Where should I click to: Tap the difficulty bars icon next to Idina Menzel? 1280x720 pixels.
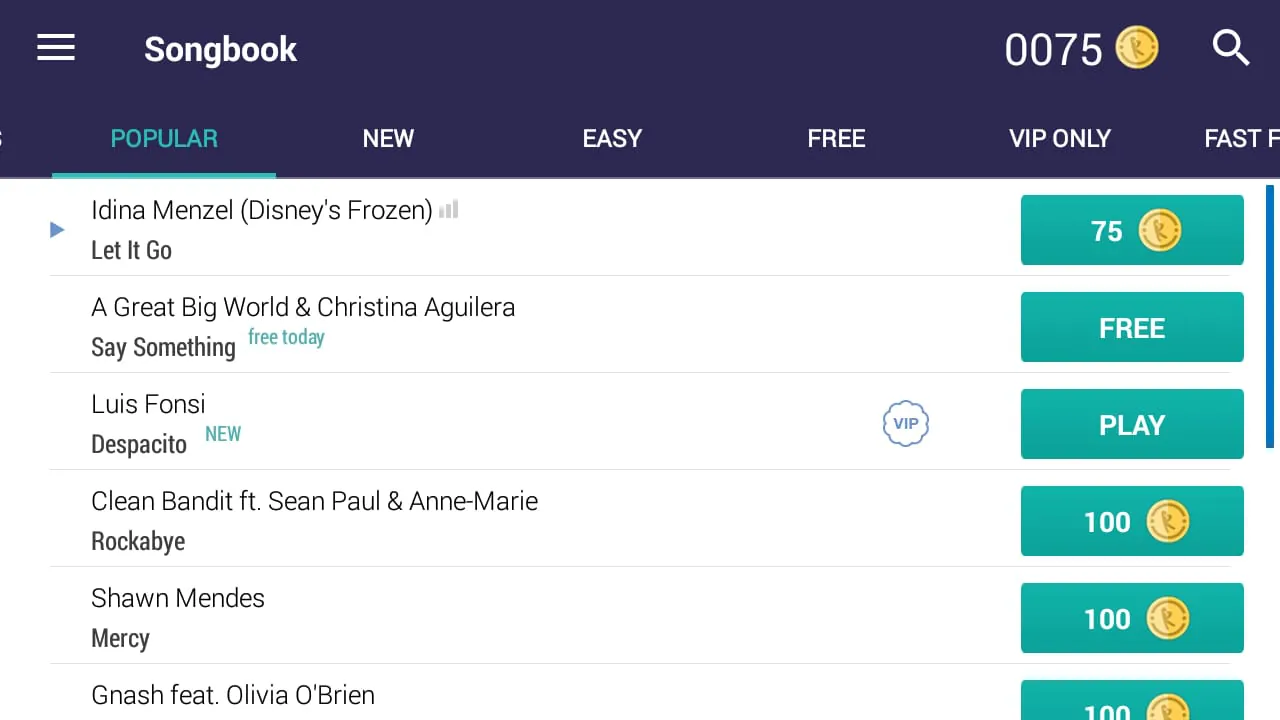[449, 209]
